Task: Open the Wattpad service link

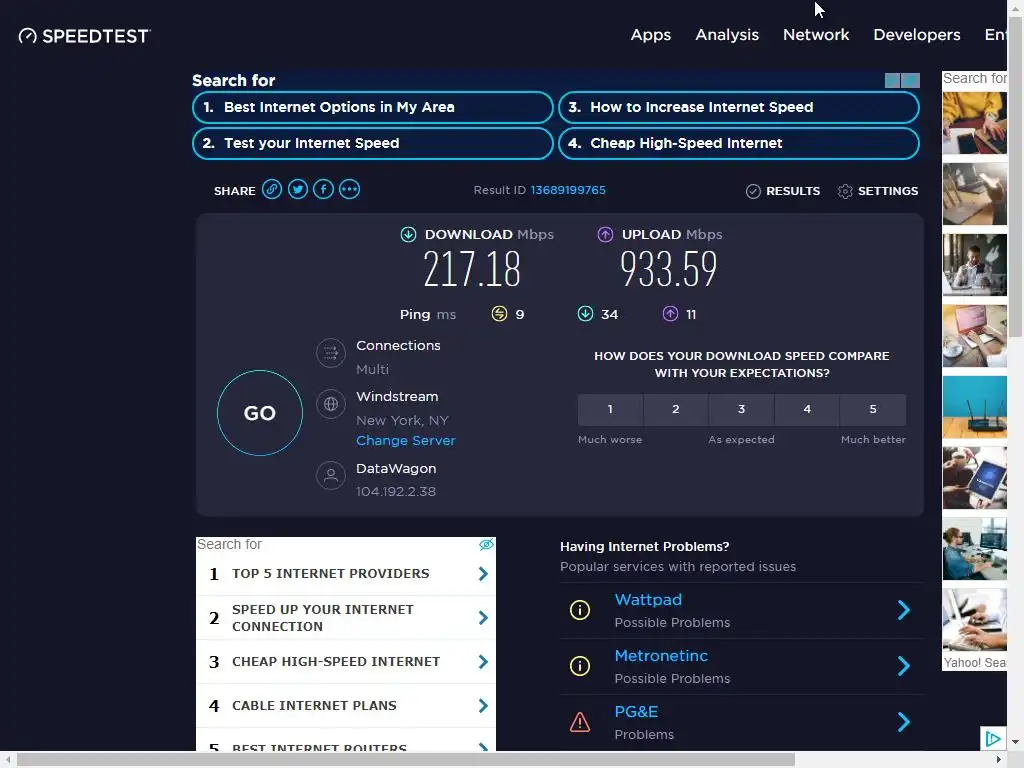Action: click(648, 600)
